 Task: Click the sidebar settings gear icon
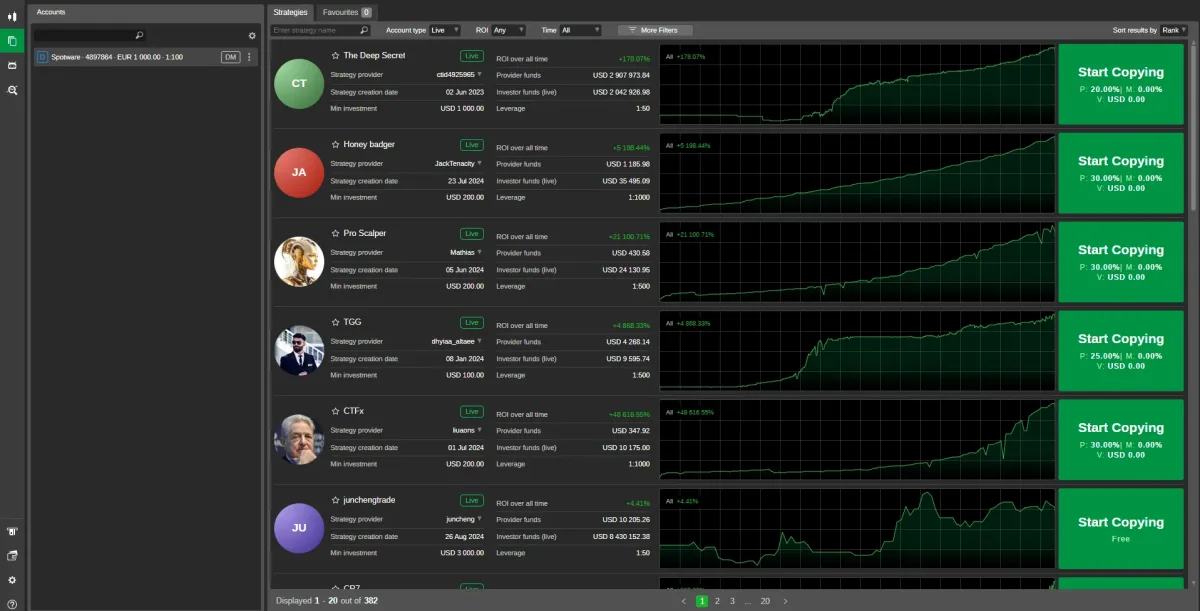pos(12,580)
